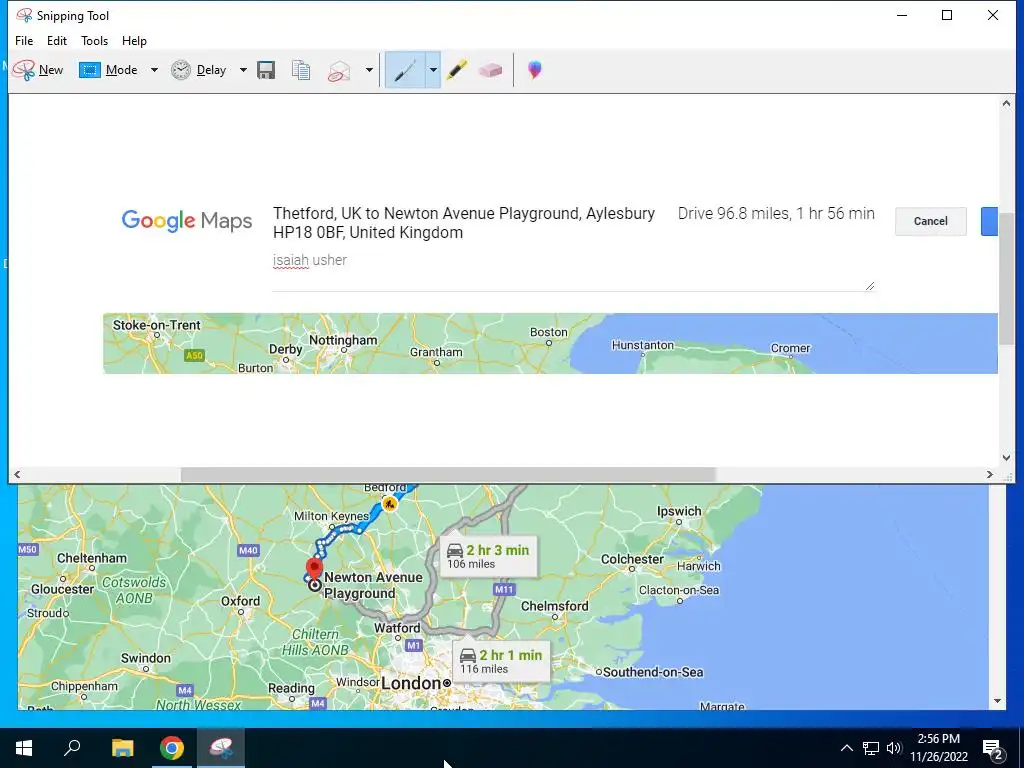Edit snip with Paint 3D icon

pyautogui.click(x=535, y=70)
